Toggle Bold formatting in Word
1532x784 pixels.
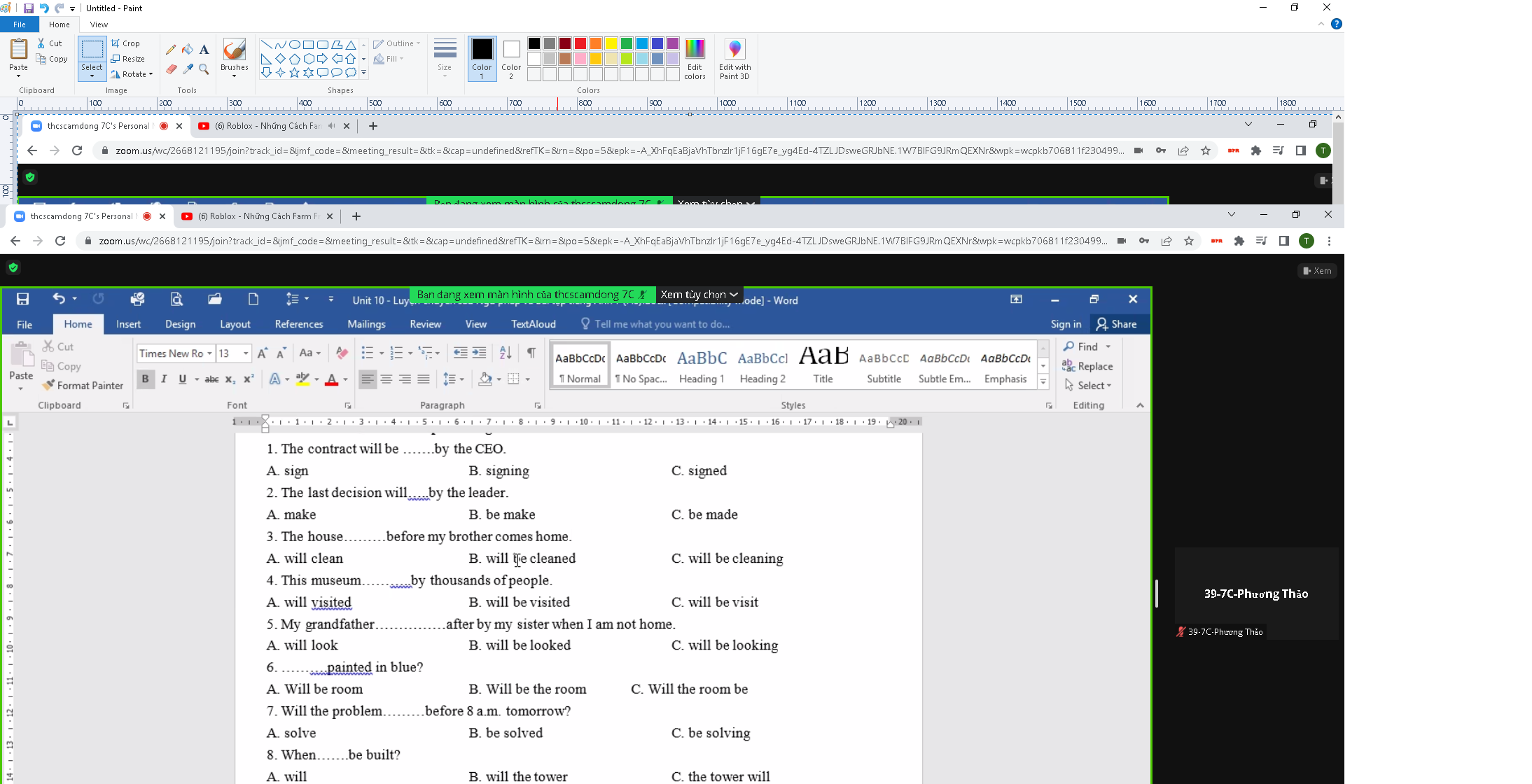[145, 379]
